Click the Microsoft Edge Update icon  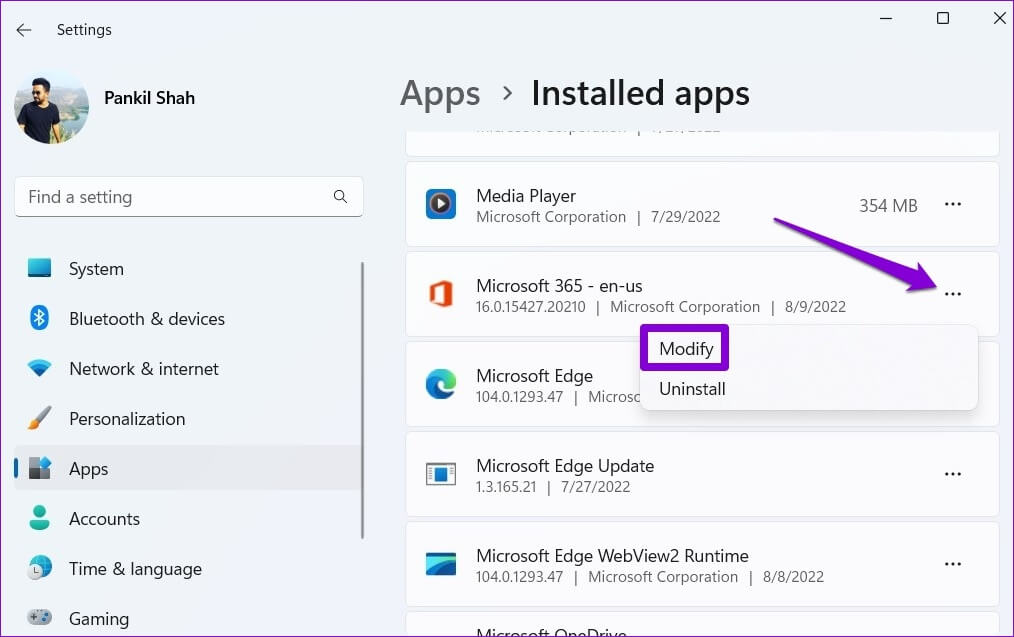tap(441, 474)
